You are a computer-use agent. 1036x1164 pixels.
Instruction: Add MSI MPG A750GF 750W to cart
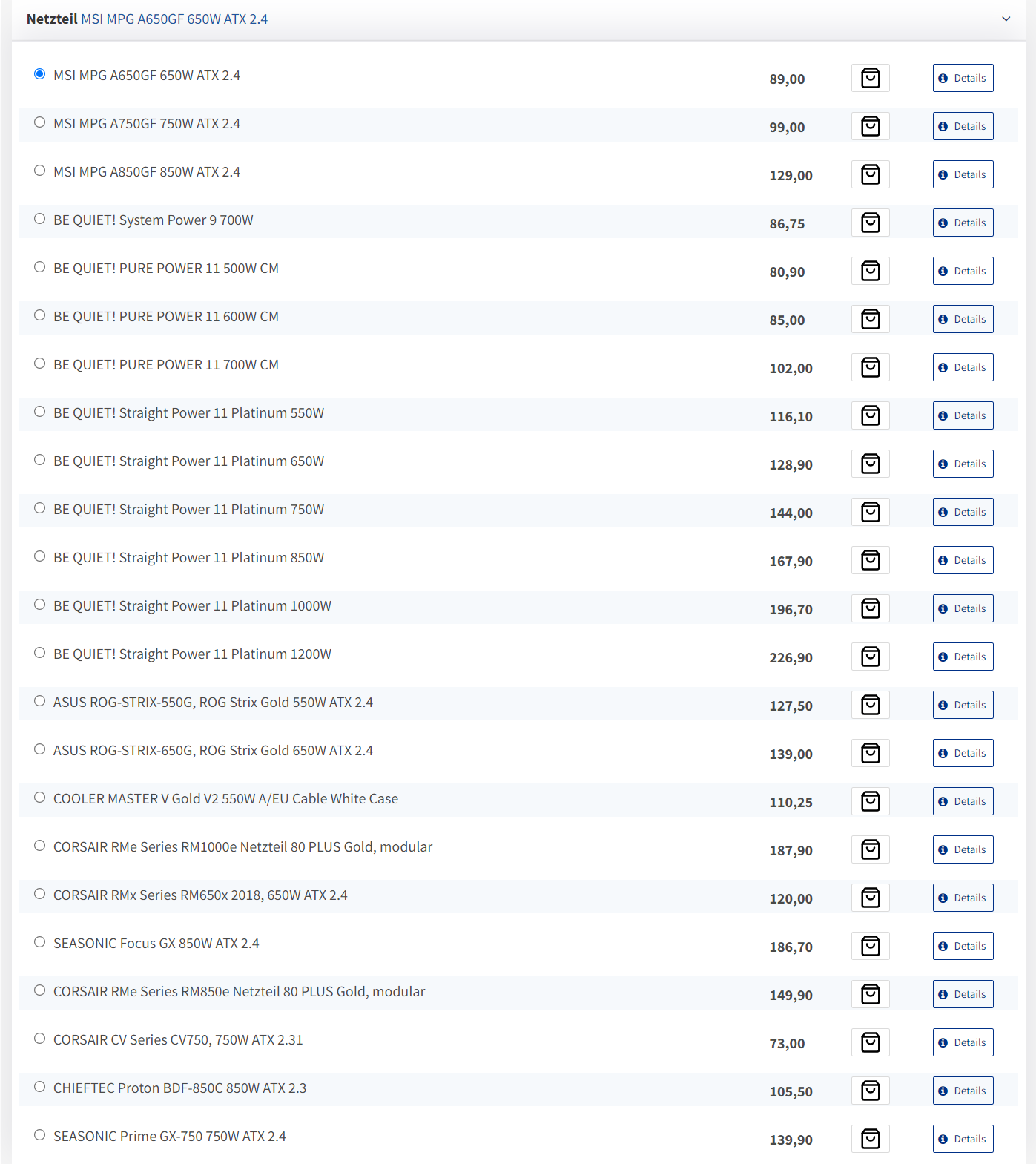(x=870, y=126)
